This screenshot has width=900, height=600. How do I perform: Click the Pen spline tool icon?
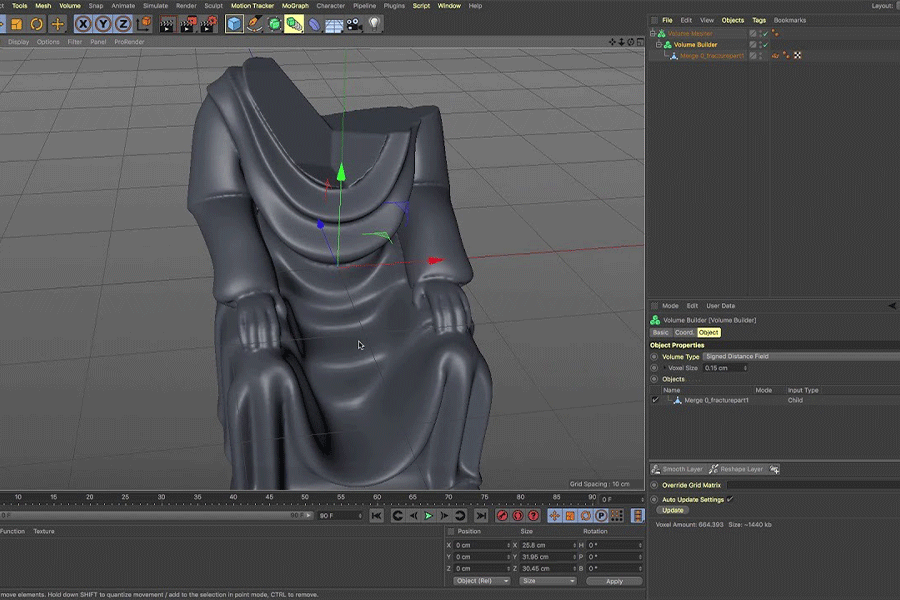click(254, 23)
